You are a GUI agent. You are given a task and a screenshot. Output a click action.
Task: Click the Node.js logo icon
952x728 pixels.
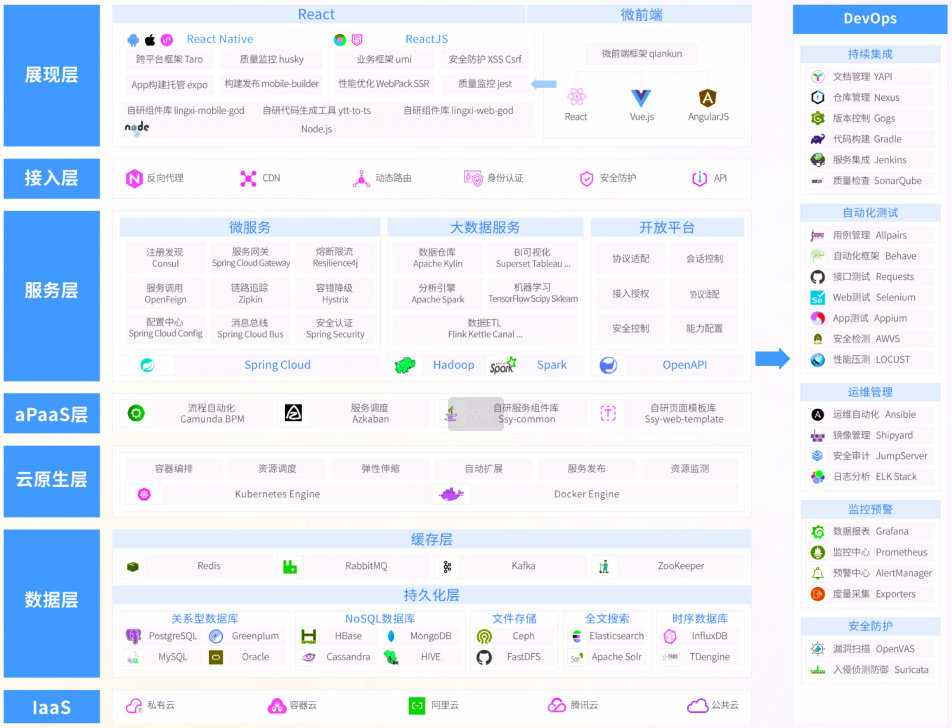tap(137, 128)
